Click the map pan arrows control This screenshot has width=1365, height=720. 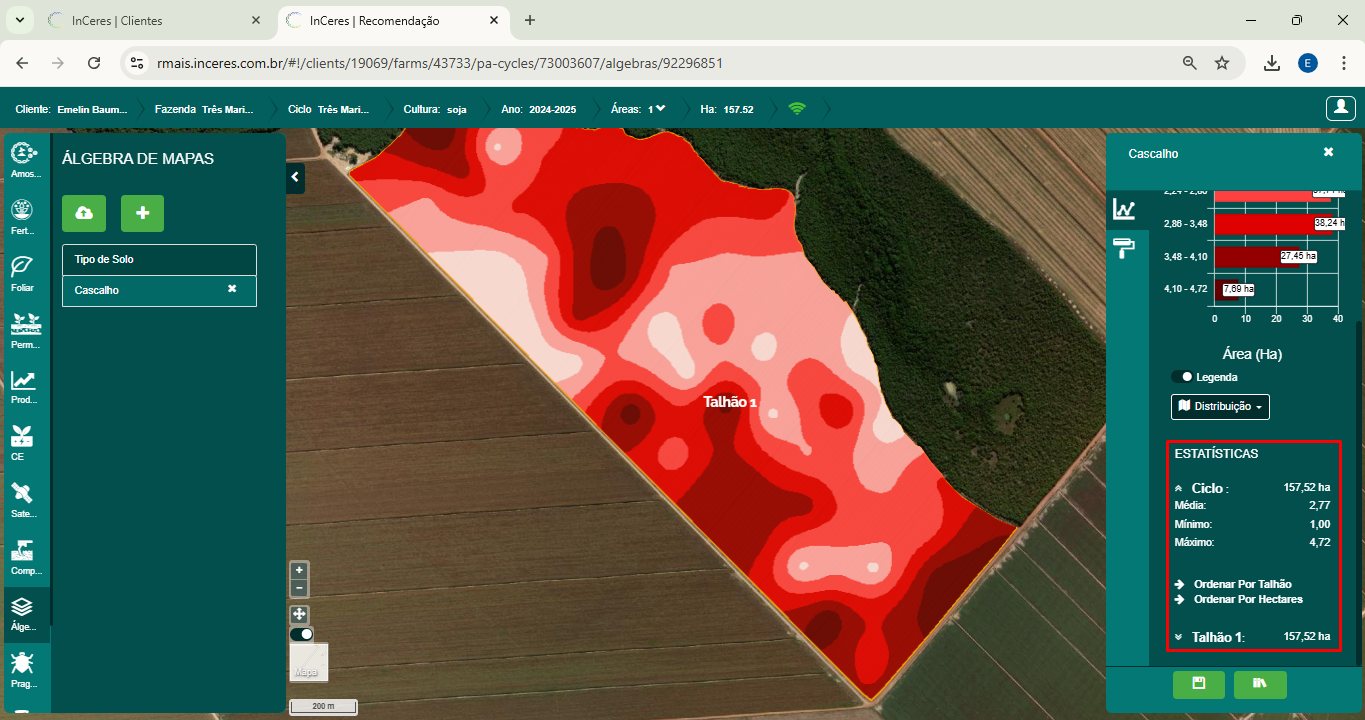coord(299,614)
